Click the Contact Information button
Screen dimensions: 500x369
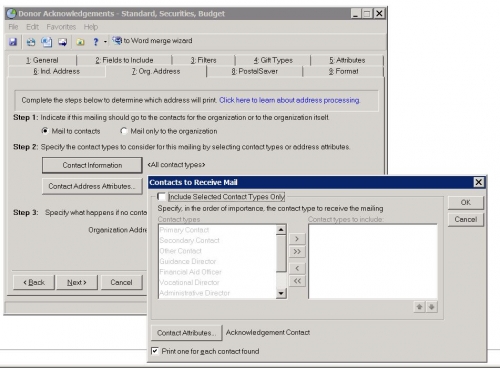tap(92, 165)
